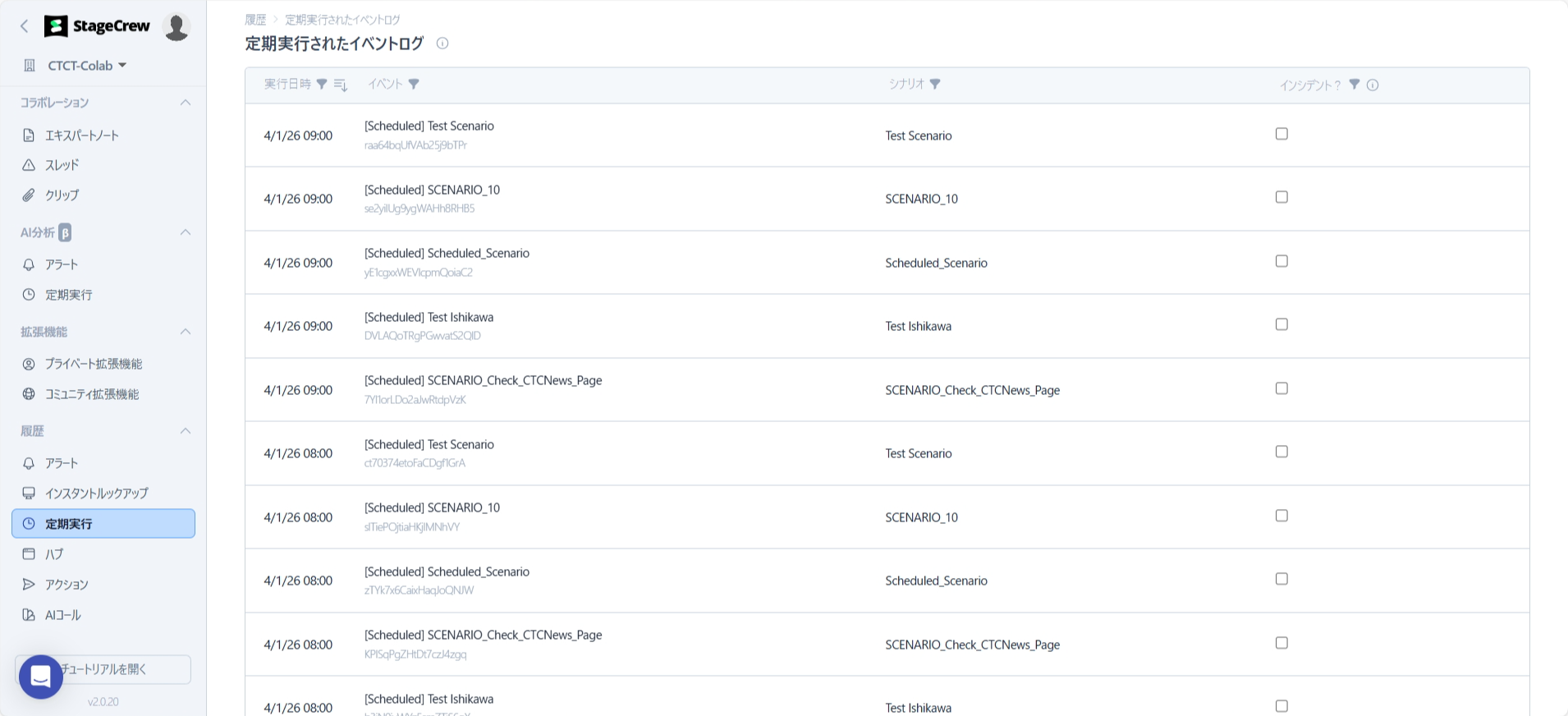1568x716 pixels.
Task: Open the 09:00 SCENARIO_Check_CTCNews_Page event row
Action: click(x=483, y=381)
